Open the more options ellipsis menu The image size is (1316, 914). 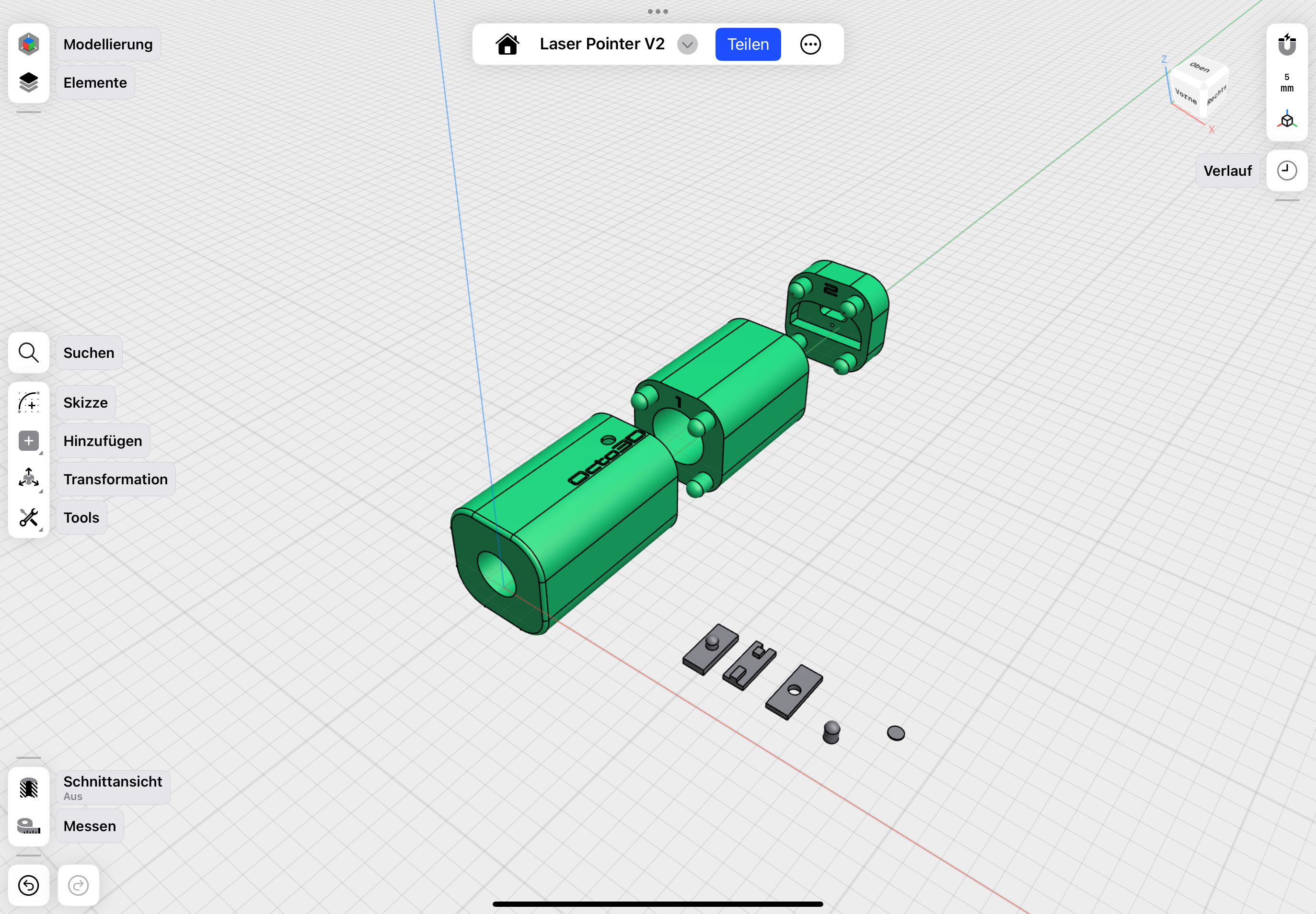(810, 44)
